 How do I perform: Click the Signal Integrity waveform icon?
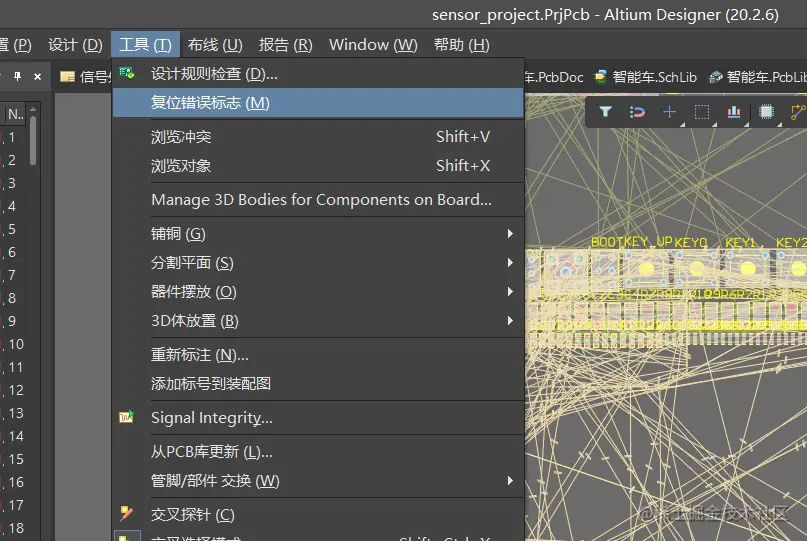(127, 417)
